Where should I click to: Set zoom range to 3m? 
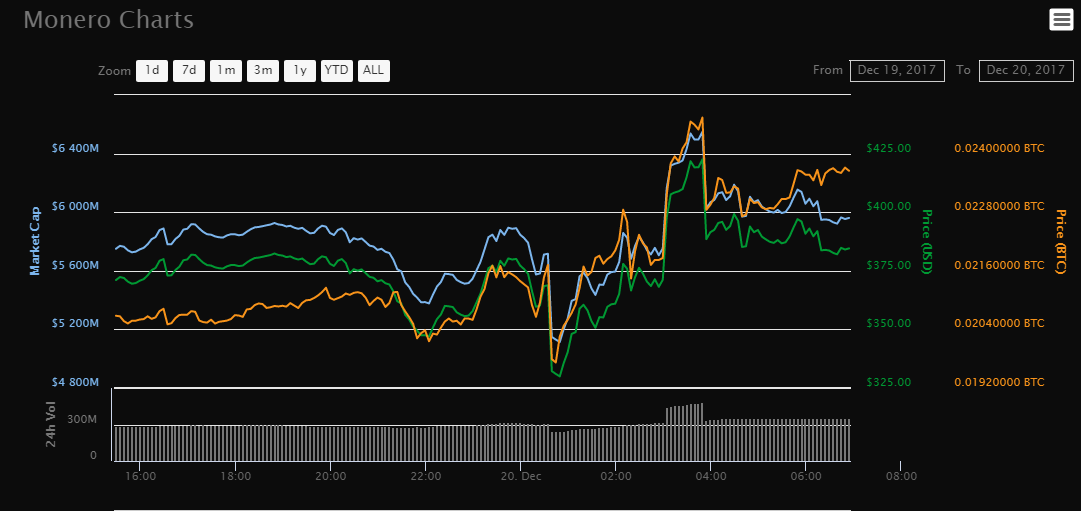(x=263, y=71)
